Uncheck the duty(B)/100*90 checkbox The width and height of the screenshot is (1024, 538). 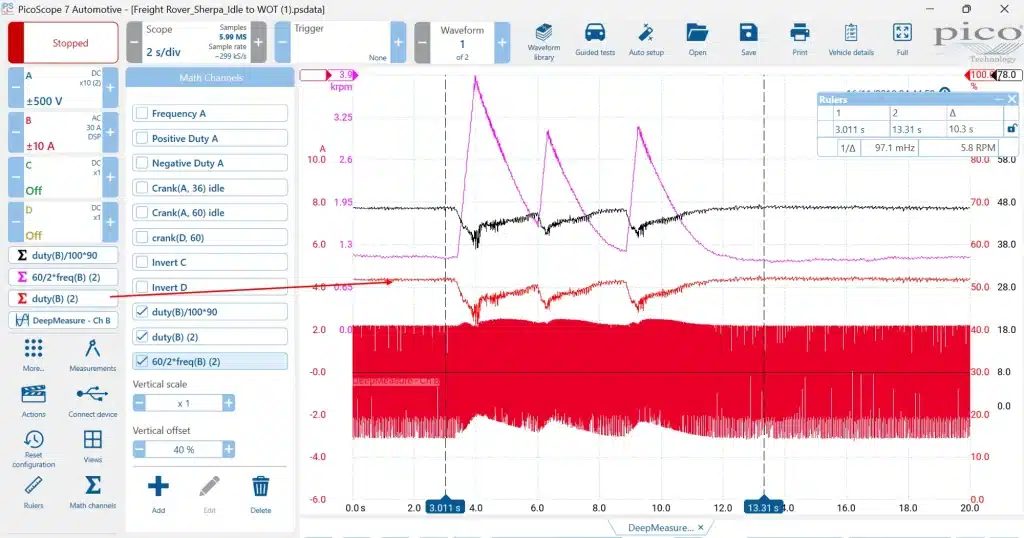[x=142, y=312]
